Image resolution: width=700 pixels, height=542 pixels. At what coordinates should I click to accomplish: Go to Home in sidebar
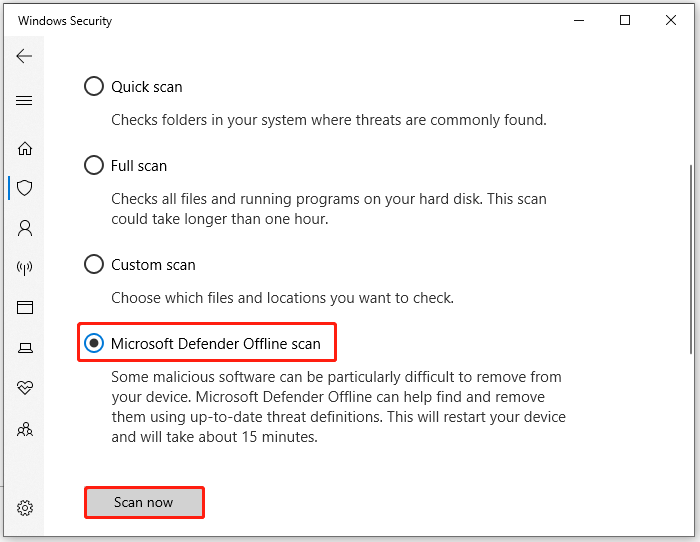tap(25, 148)
